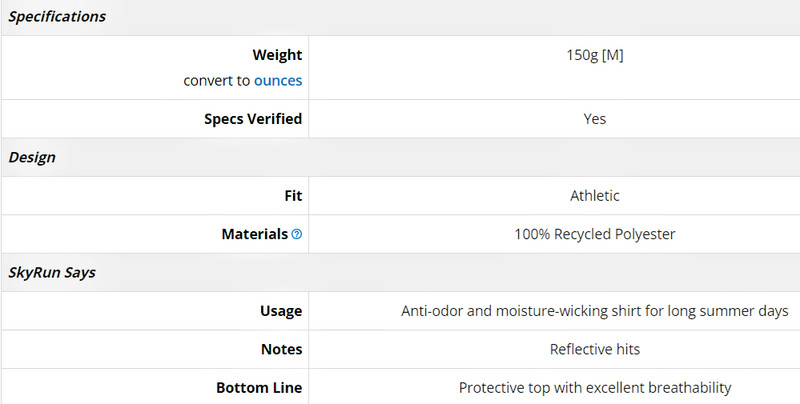Open the ounces conversion link
The height and width of the screenshot is (404, 800).
(278, 81)
